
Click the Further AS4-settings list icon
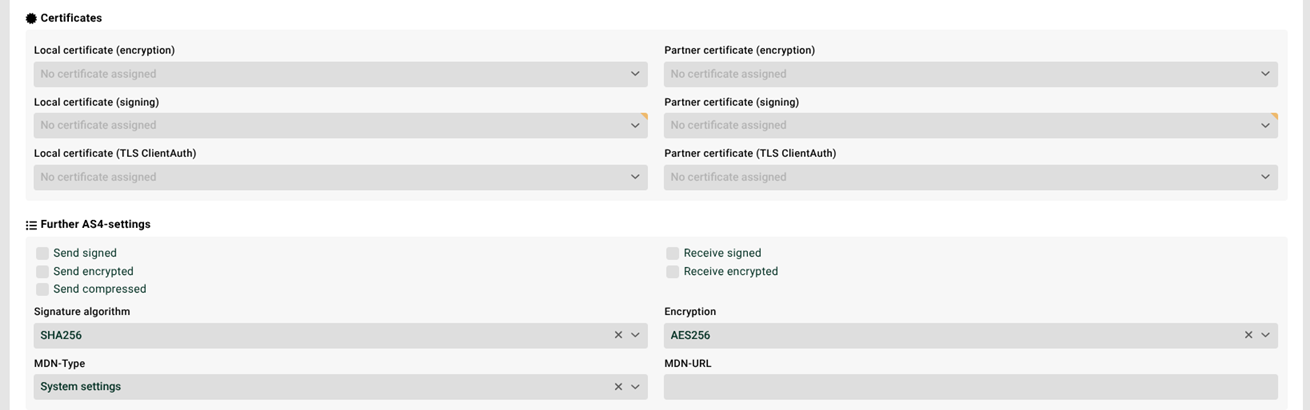pos(31,225)
